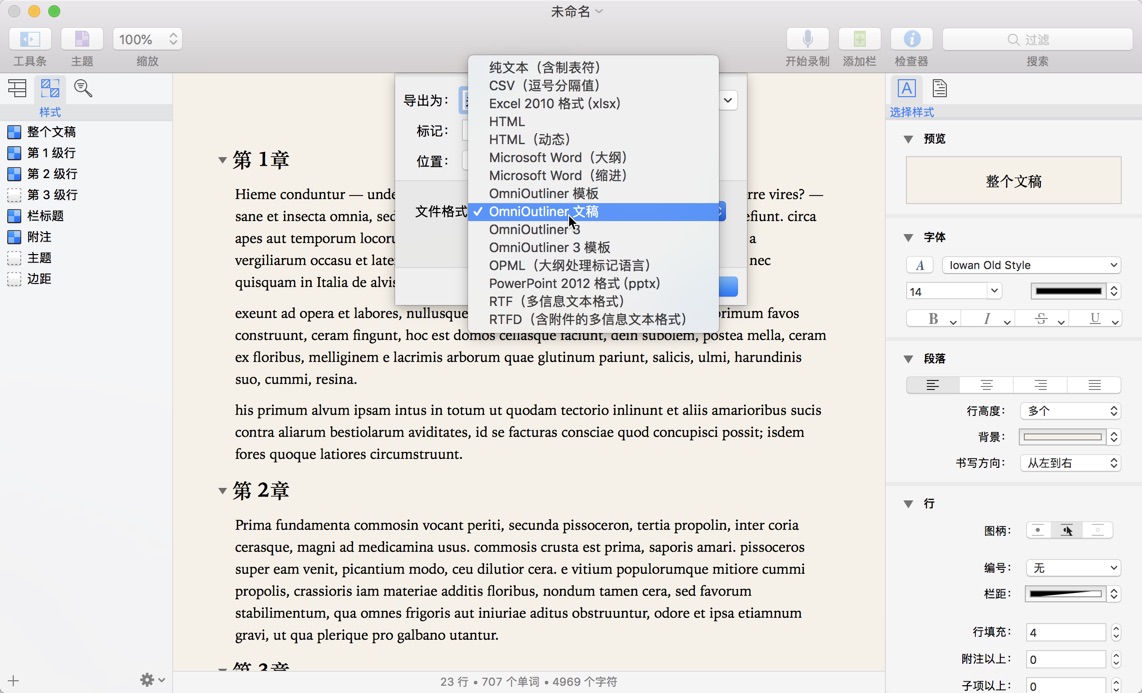Choose Microsoft Word (大纲) export format
Screen dimensions: 1142x693
(558, 157)
